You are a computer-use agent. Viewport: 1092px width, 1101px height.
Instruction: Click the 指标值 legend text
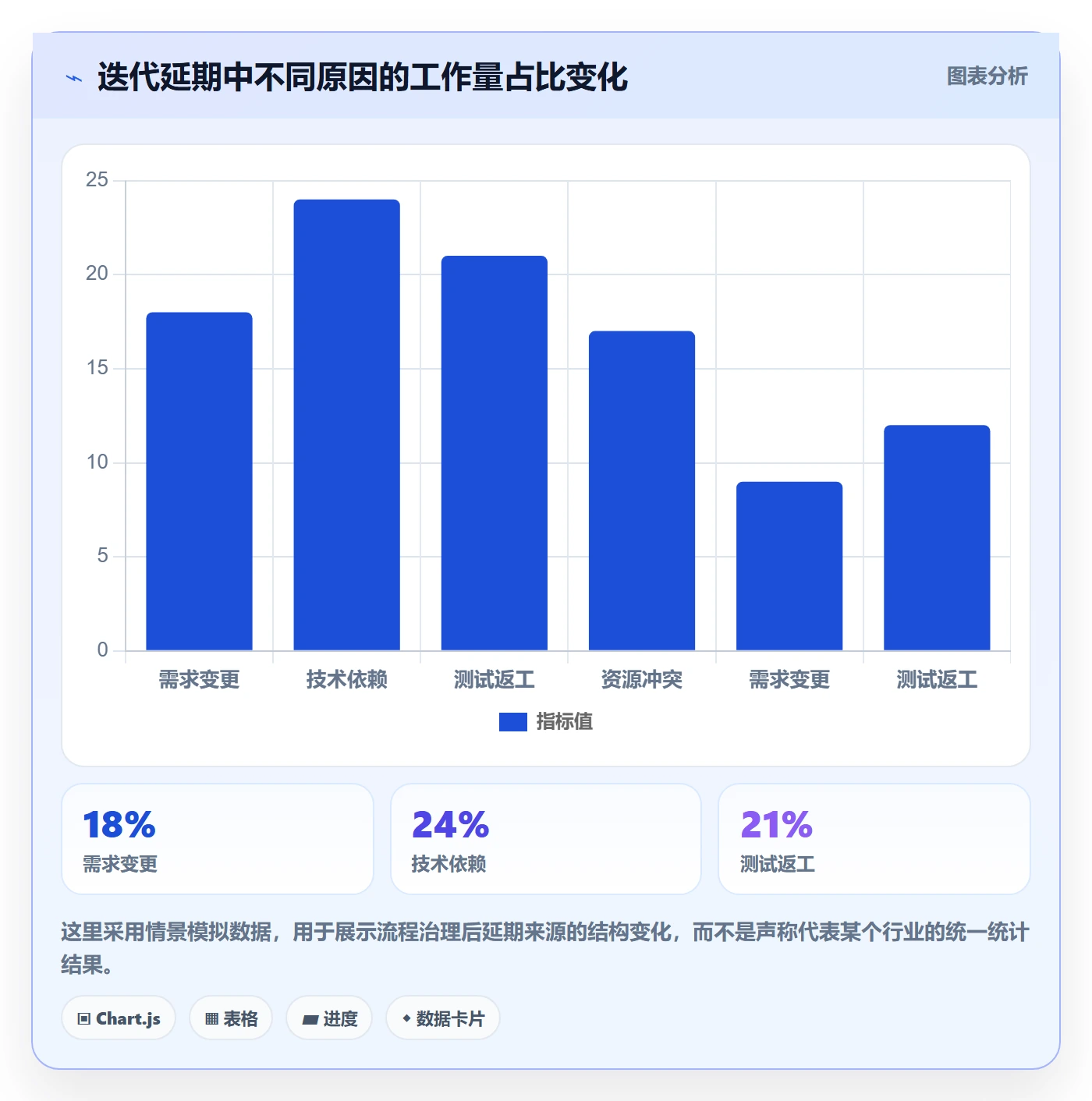tap(565, 722)
